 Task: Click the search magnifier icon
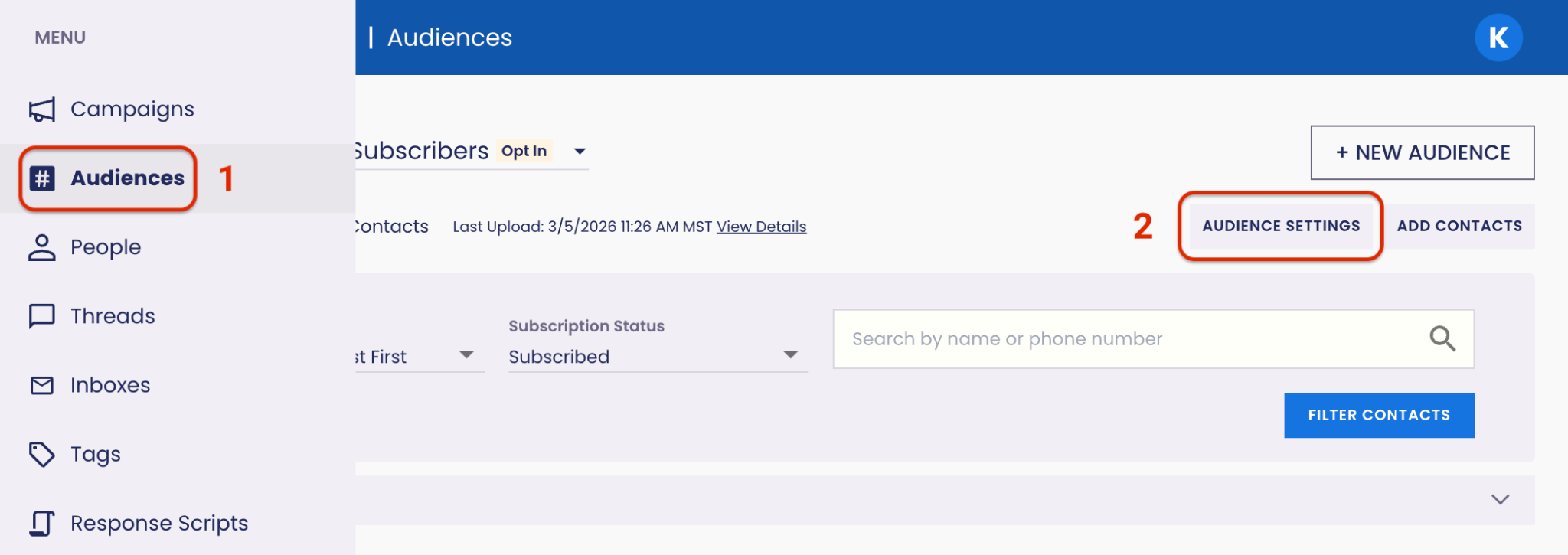1442,338
